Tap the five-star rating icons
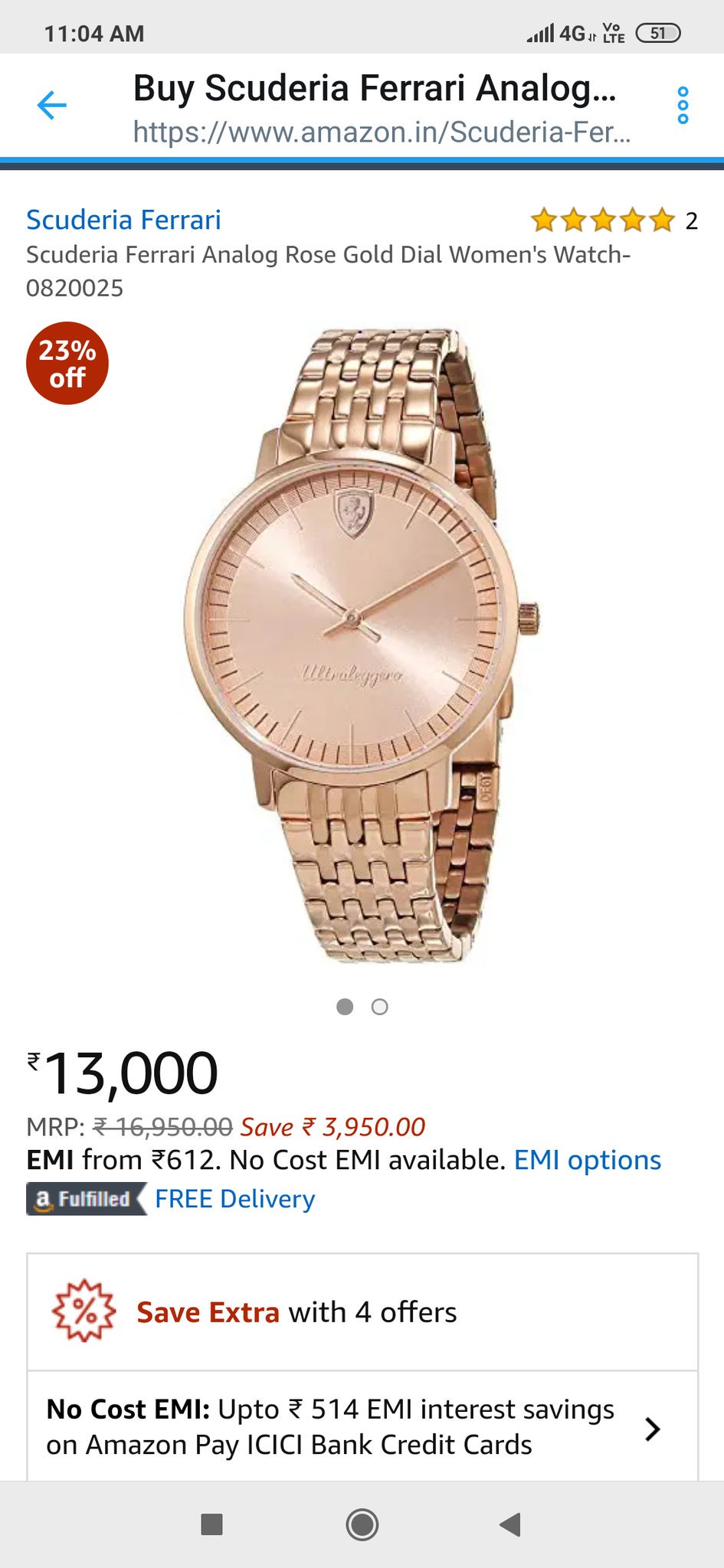The width and height of the screenshot is (724, 1568). point(602,220)
